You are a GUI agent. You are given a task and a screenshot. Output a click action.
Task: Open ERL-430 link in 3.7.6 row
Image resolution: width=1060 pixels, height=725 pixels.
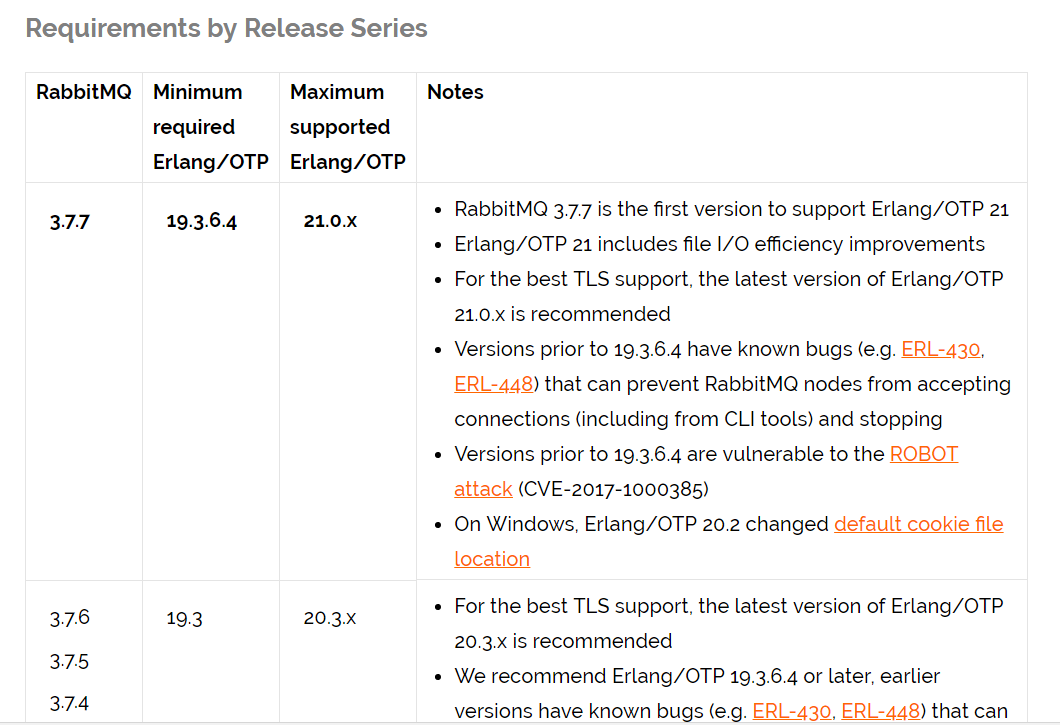(x=792, y=711)
